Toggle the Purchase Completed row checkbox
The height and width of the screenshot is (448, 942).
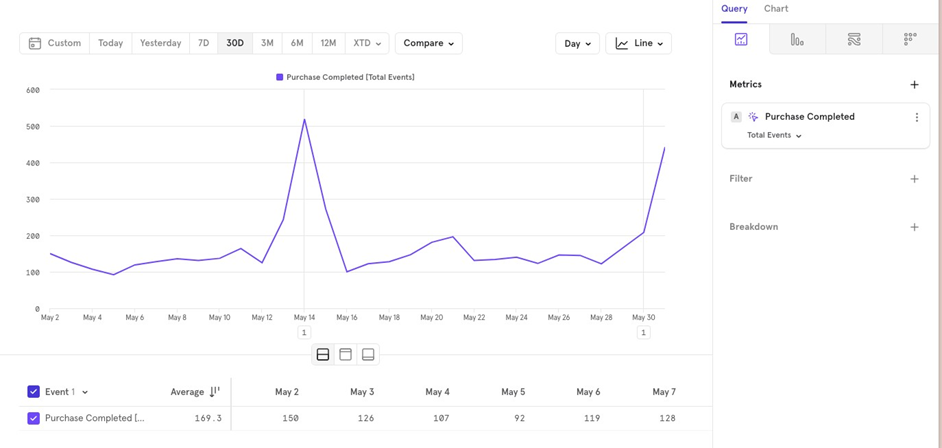34,418
